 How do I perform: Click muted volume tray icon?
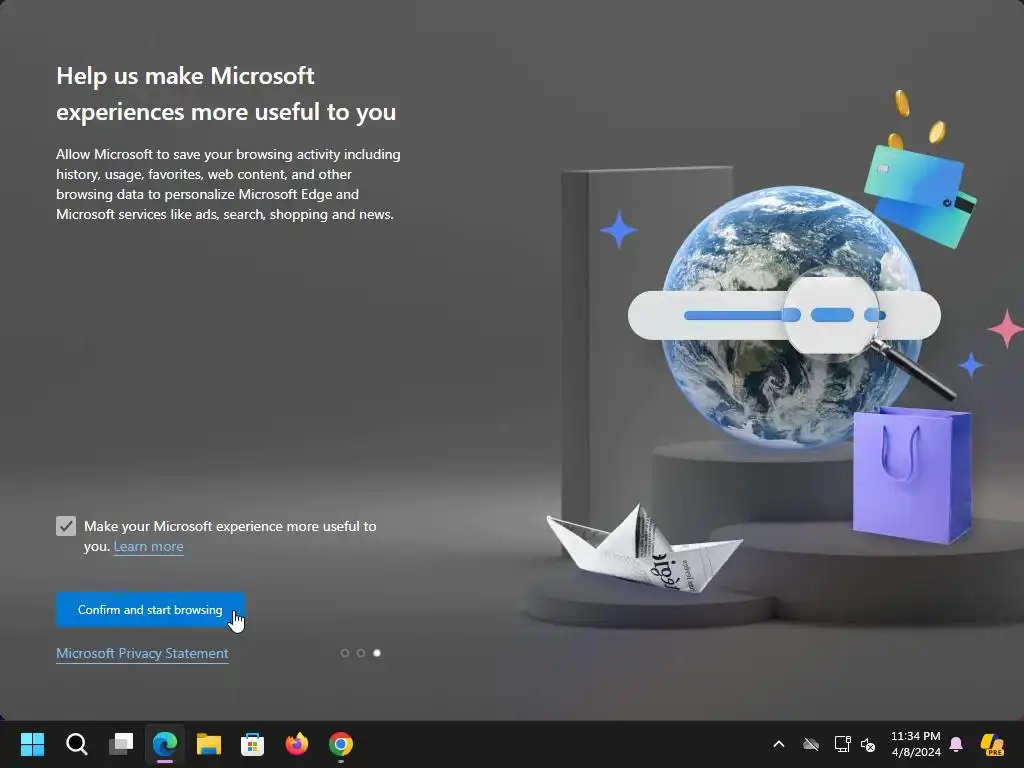[x=868, y=744]
